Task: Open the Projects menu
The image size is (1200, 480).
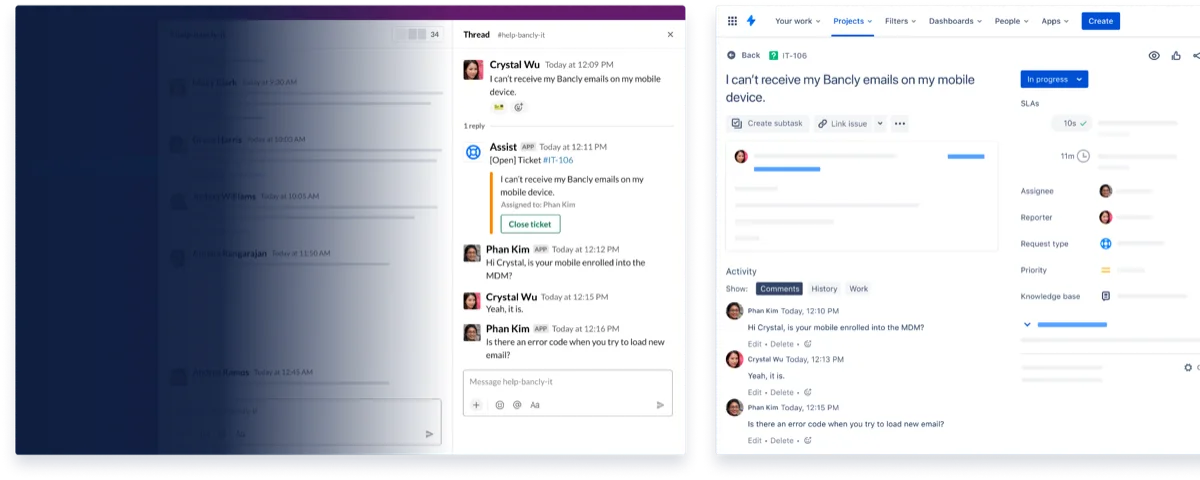Action: click(853, 21)
